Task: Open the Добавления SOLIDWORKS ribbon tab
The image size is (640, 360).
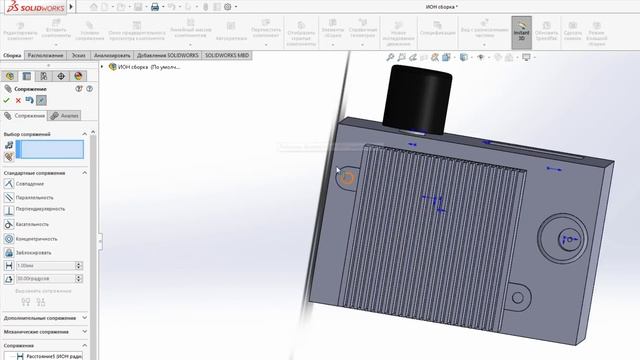Action: (167, 55)
